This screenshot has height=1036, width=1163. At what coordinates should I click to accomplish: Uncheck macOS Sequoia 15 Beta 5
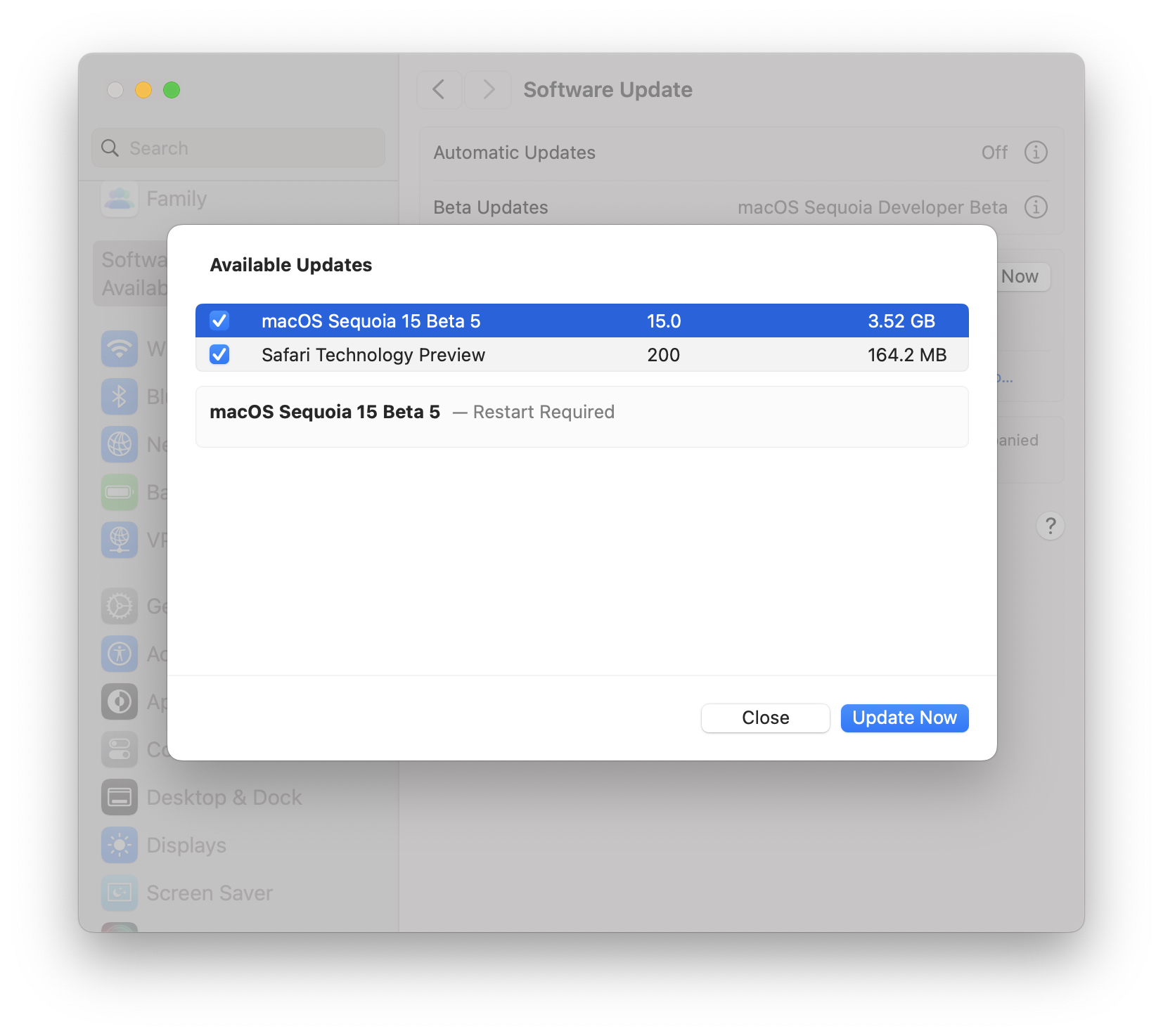click(219, 320)
